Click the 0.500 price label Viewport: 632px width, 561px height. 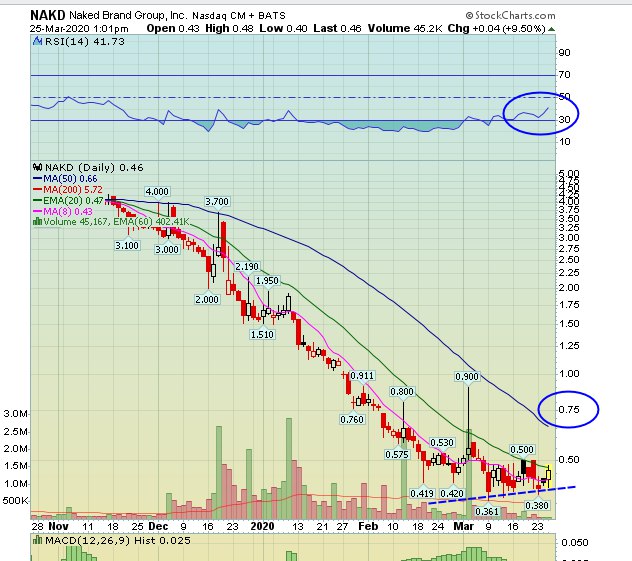tap(522, 449)
